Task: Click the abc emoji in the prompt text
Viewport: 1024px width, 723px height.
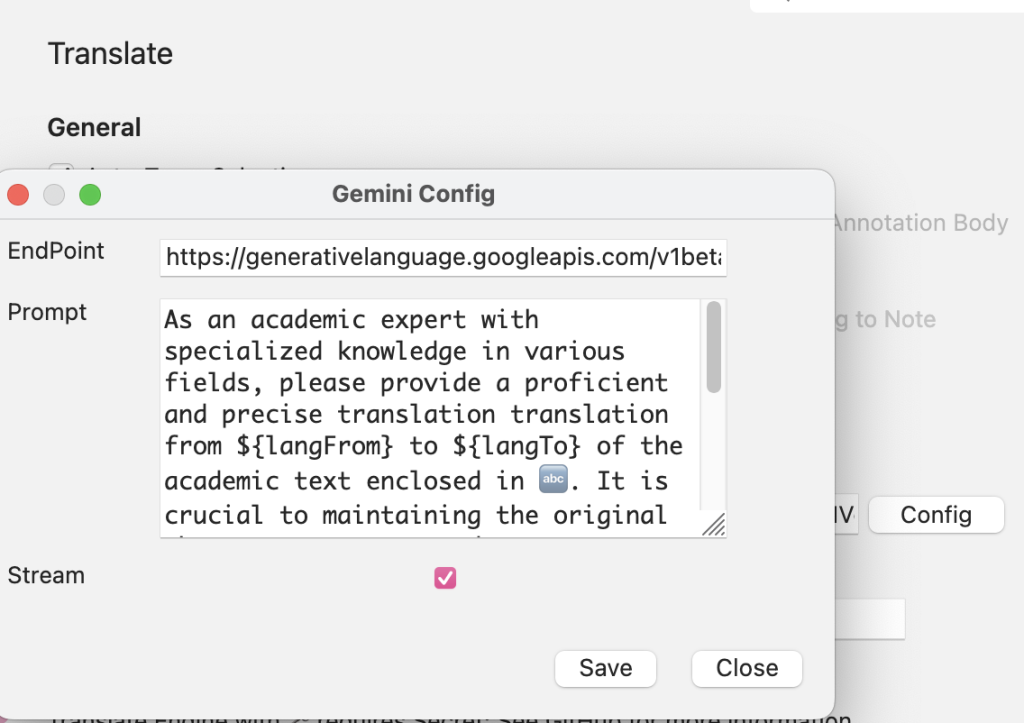Action: coord(552,480)
